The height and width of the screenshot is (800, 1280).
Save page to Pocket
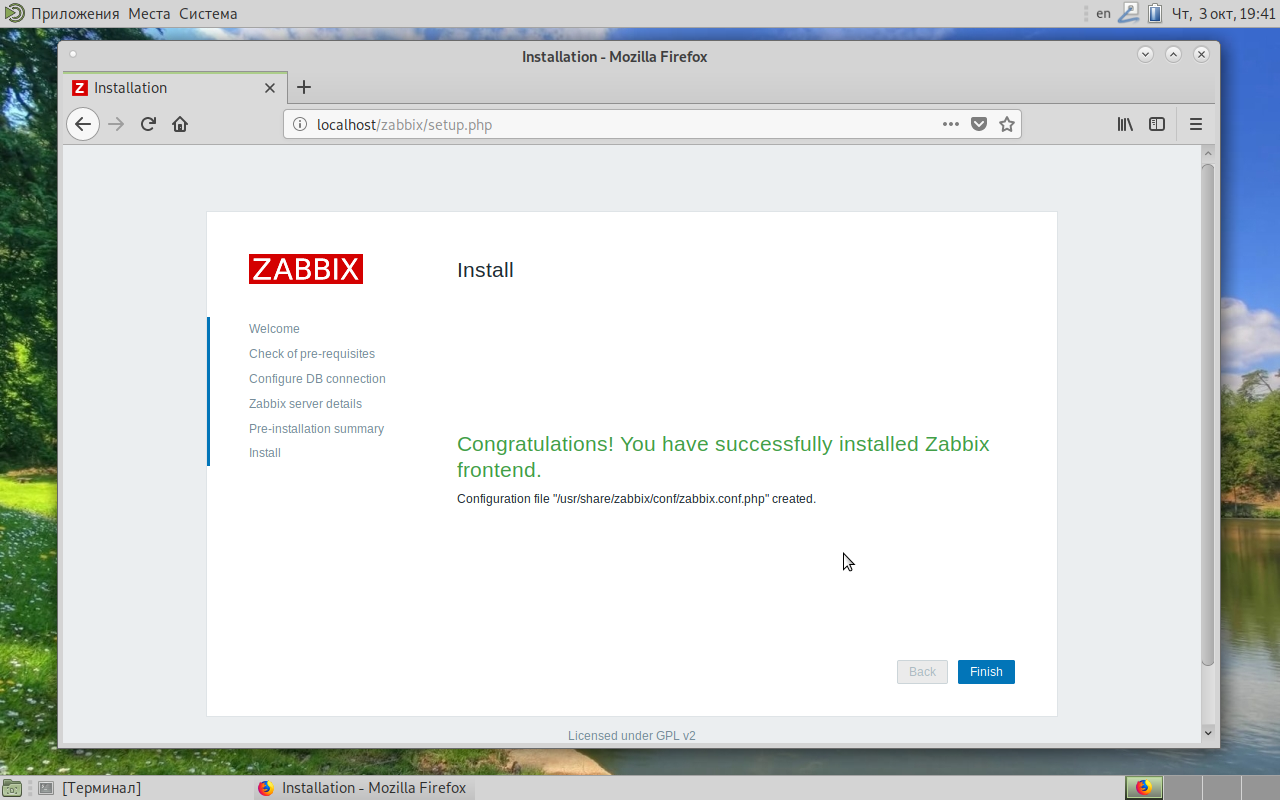pos(979,124)
